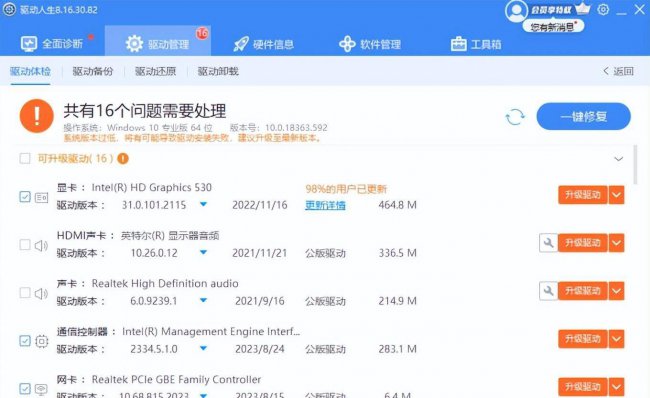Check the HDMI声卡 driver checkbox
650x398 pixels.
coord(25,245)
